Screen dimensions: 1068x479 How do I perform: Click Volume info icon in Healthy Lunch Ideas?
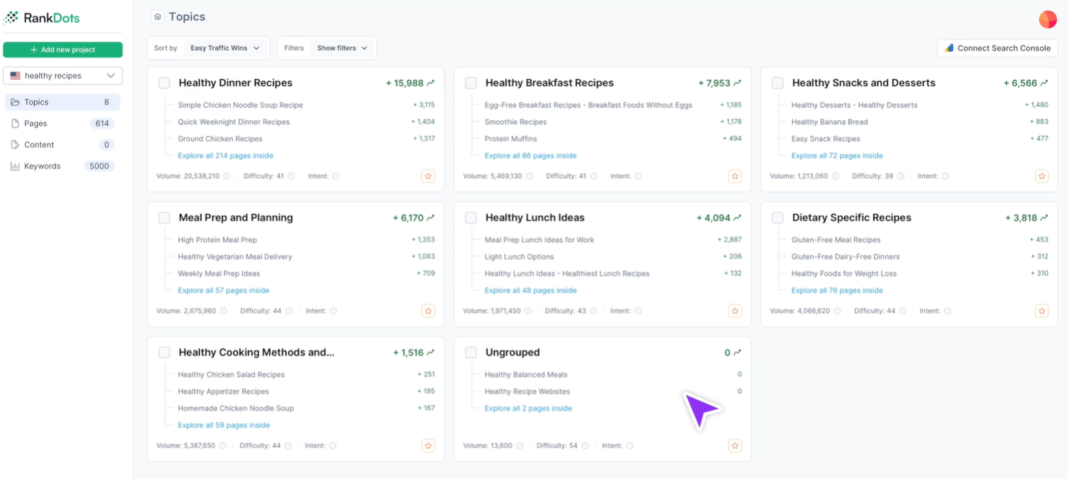coord(528,311)
